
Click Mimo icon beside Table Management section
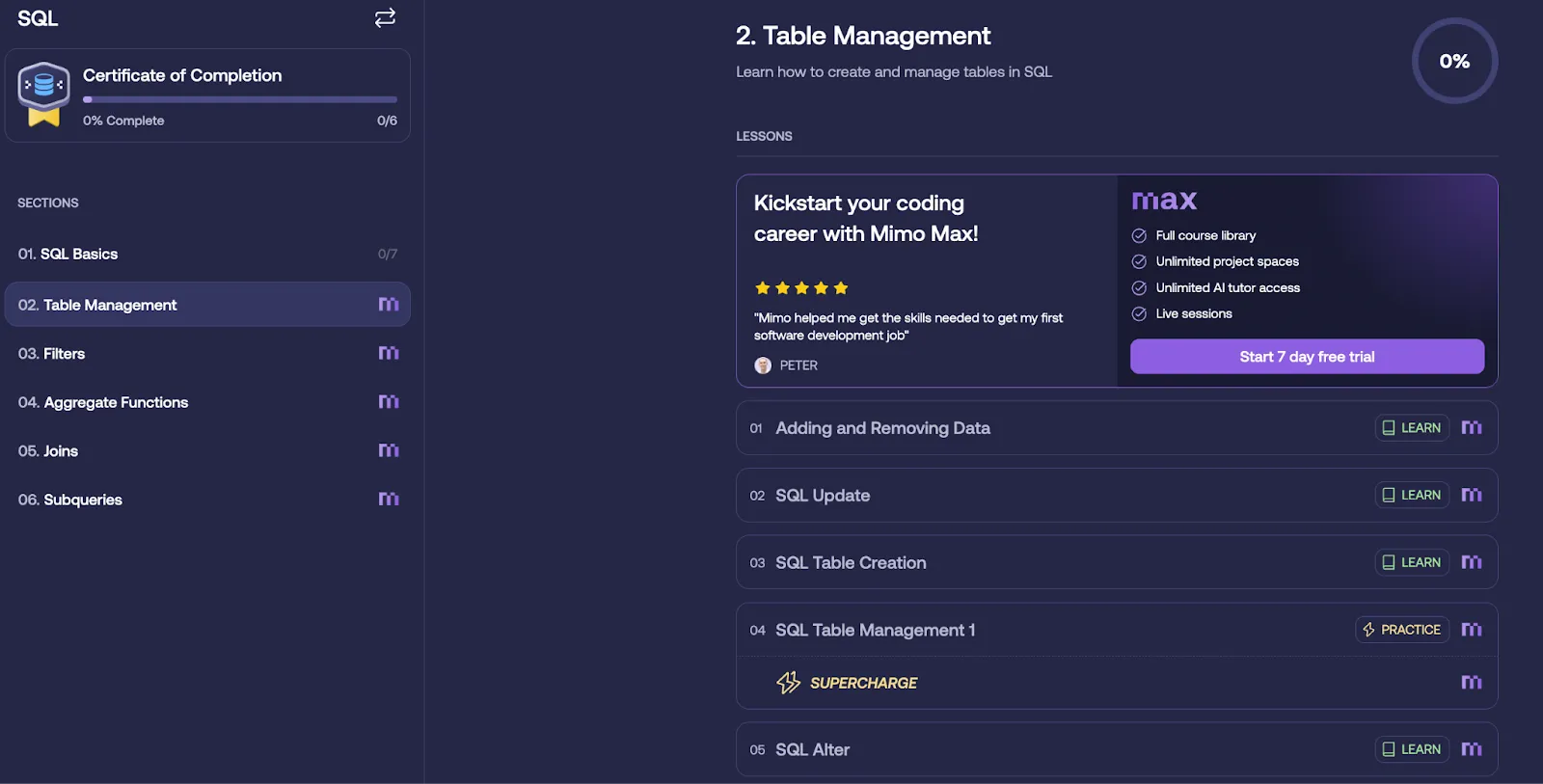click(389, 304)
